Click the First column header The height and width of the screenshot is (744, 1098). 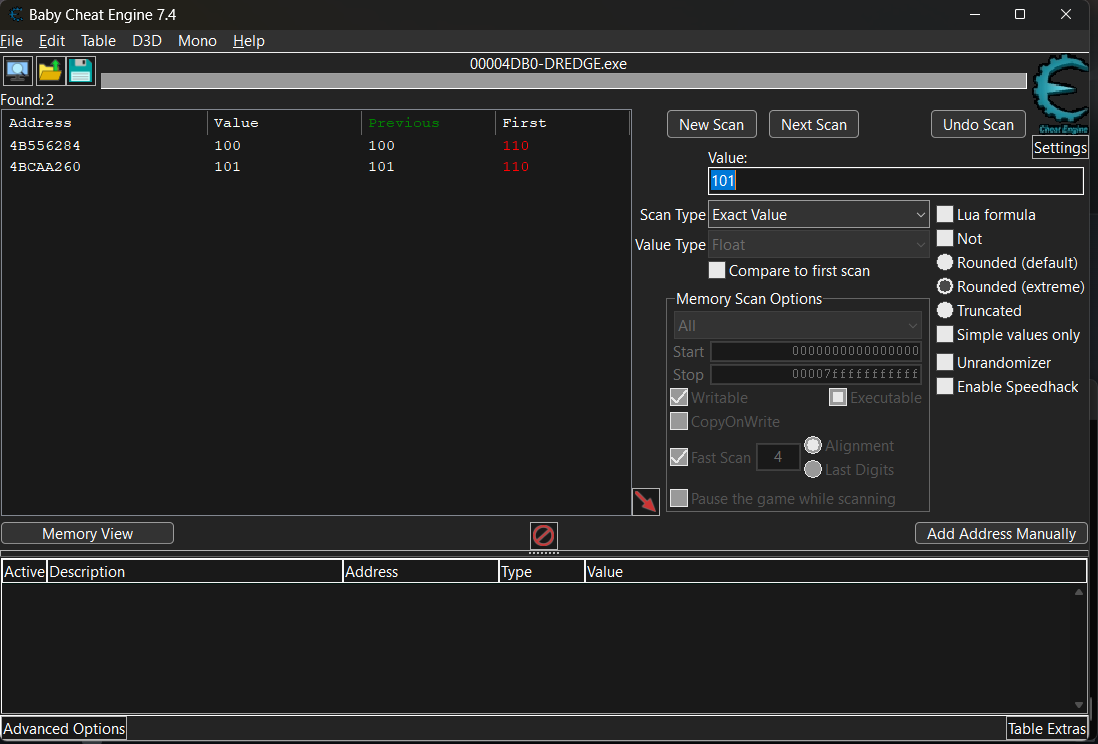562,123
